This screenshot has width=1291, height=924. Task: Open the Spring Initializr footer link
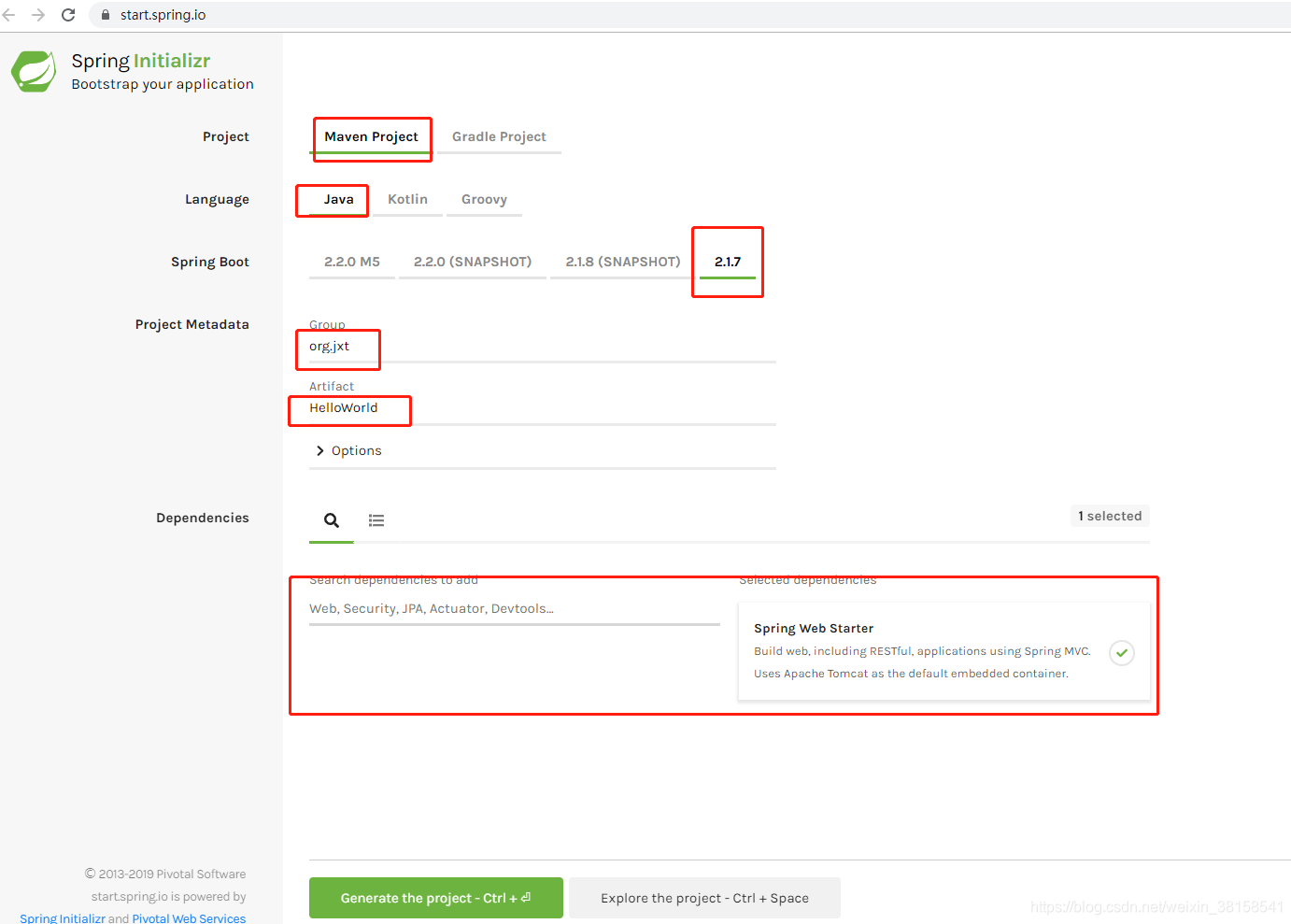click(63, 918)
